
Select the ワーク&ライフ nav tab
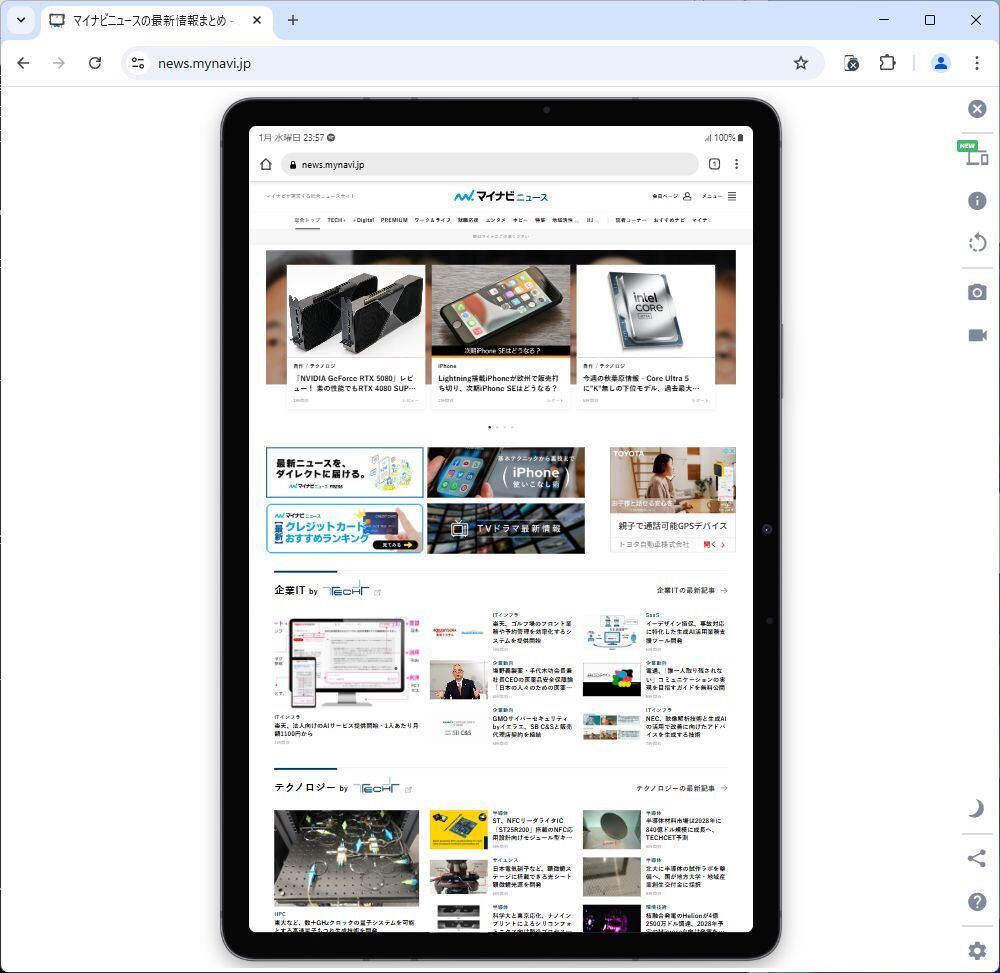click(x=432, y=220)
